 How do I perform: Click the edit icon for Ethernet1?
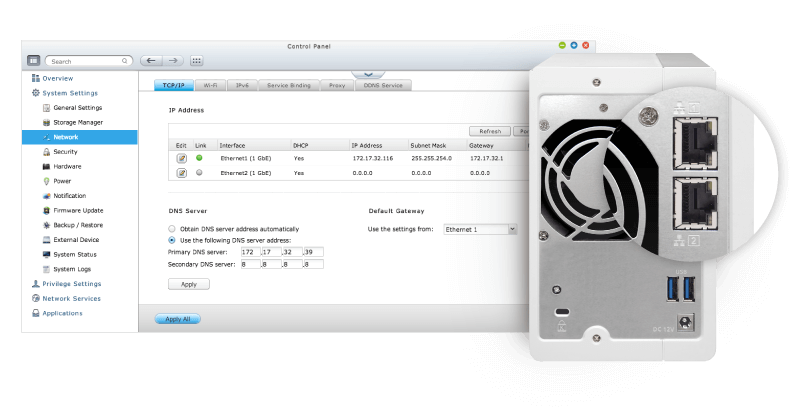[182, 158]
